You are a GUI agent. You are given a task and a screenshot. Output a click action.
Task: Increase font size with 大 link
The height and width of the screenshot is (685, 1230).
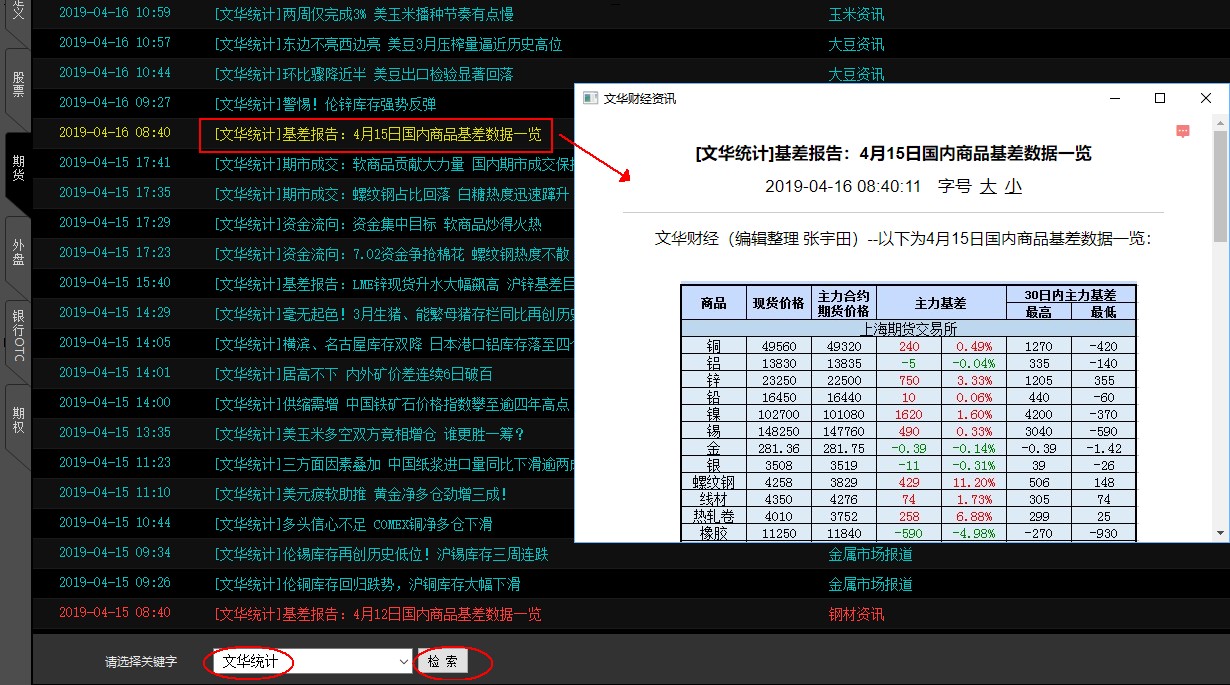[x=988, y=186]
